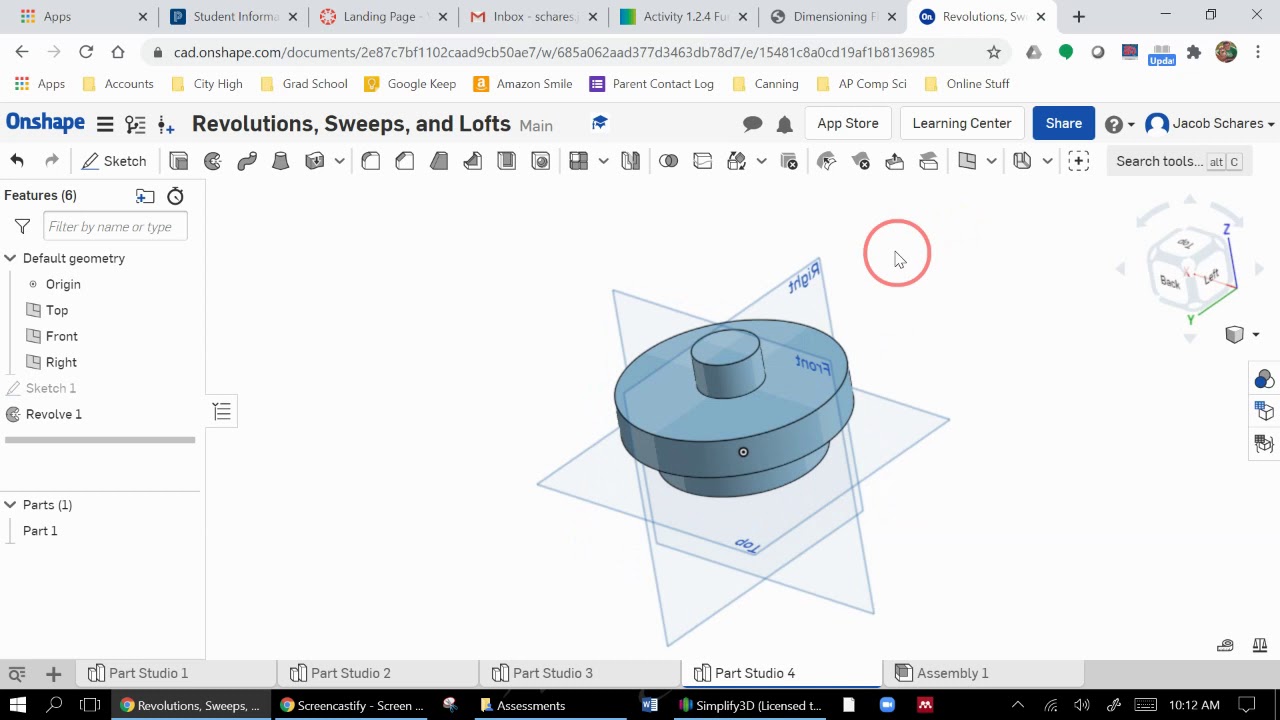Screen dimensions: 1280x720
Task: Select the Transform tool
Action: coord(737,161)
